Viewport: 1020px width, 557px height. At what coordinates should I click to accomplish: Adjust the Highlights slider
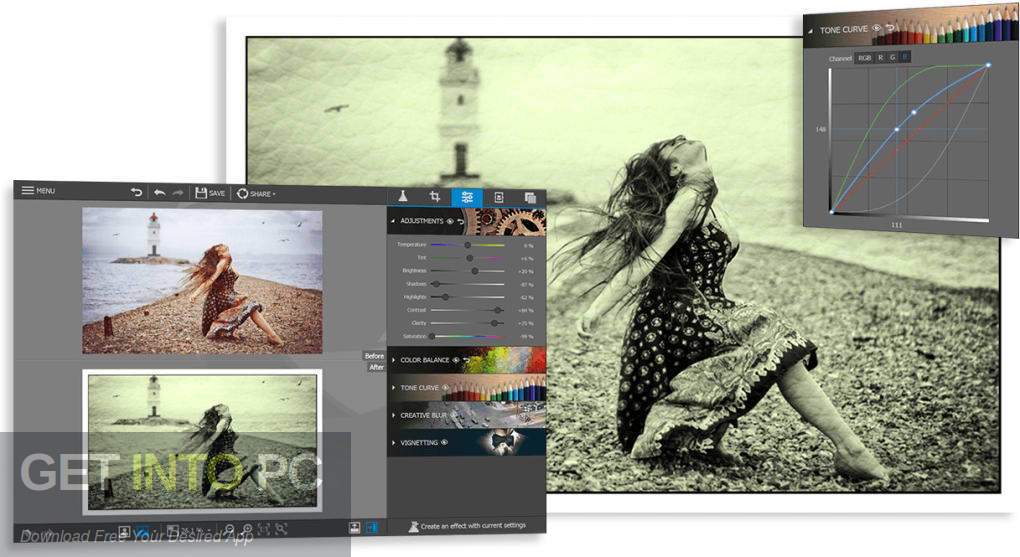(x=468, y=297)
